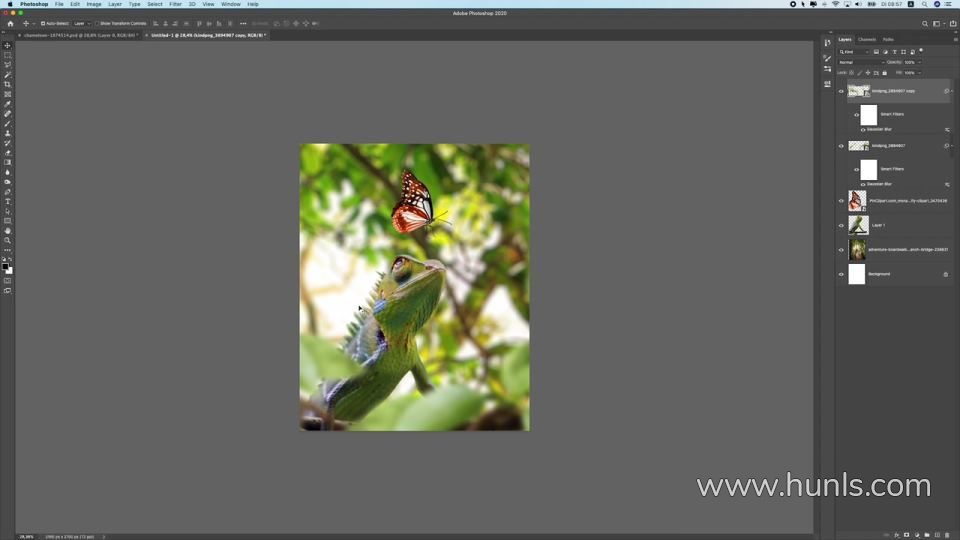
Task: Hide the Background layer visibility eye
Action: tap(841, 274)
